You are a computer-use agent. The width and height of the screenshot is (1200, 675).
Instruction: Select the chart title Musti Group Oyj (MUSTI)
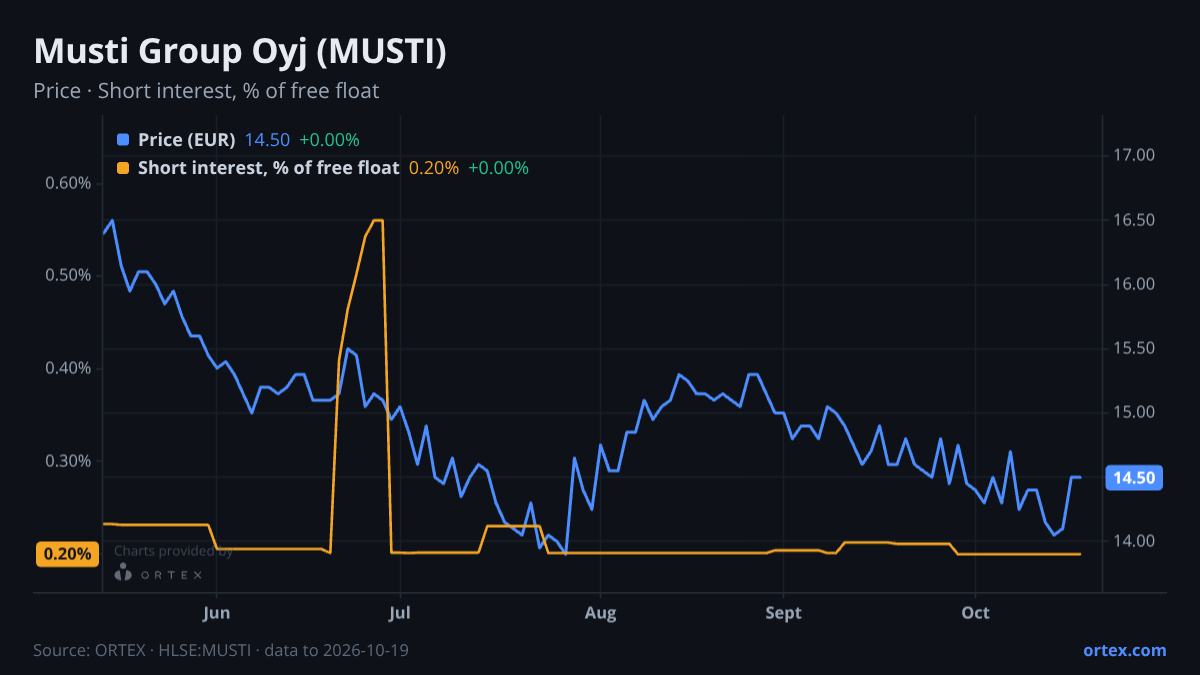point(240,52)
